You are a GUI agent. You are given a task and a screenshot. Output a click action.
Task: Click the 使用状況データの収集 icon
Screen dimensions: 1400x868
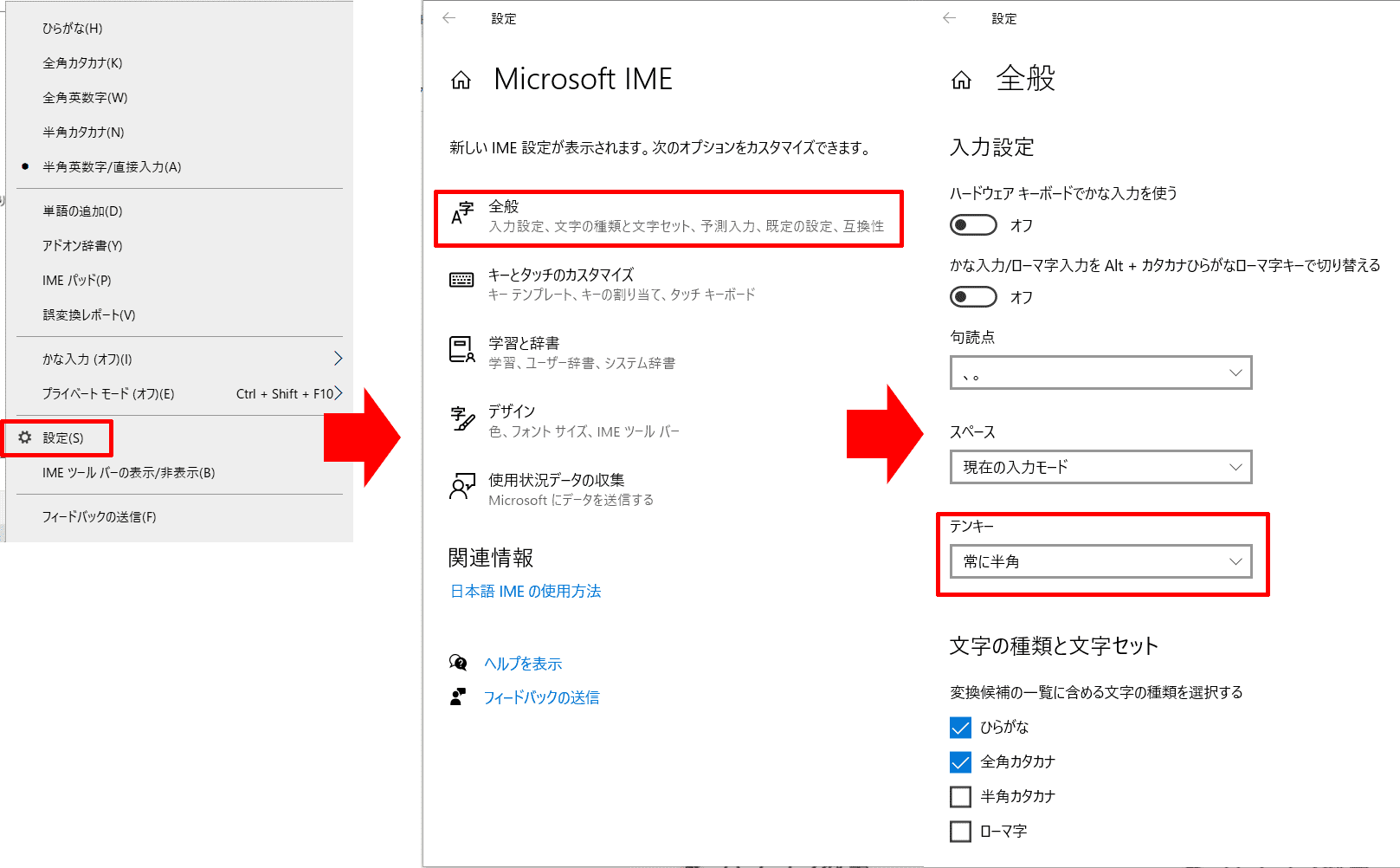[462, 486]
